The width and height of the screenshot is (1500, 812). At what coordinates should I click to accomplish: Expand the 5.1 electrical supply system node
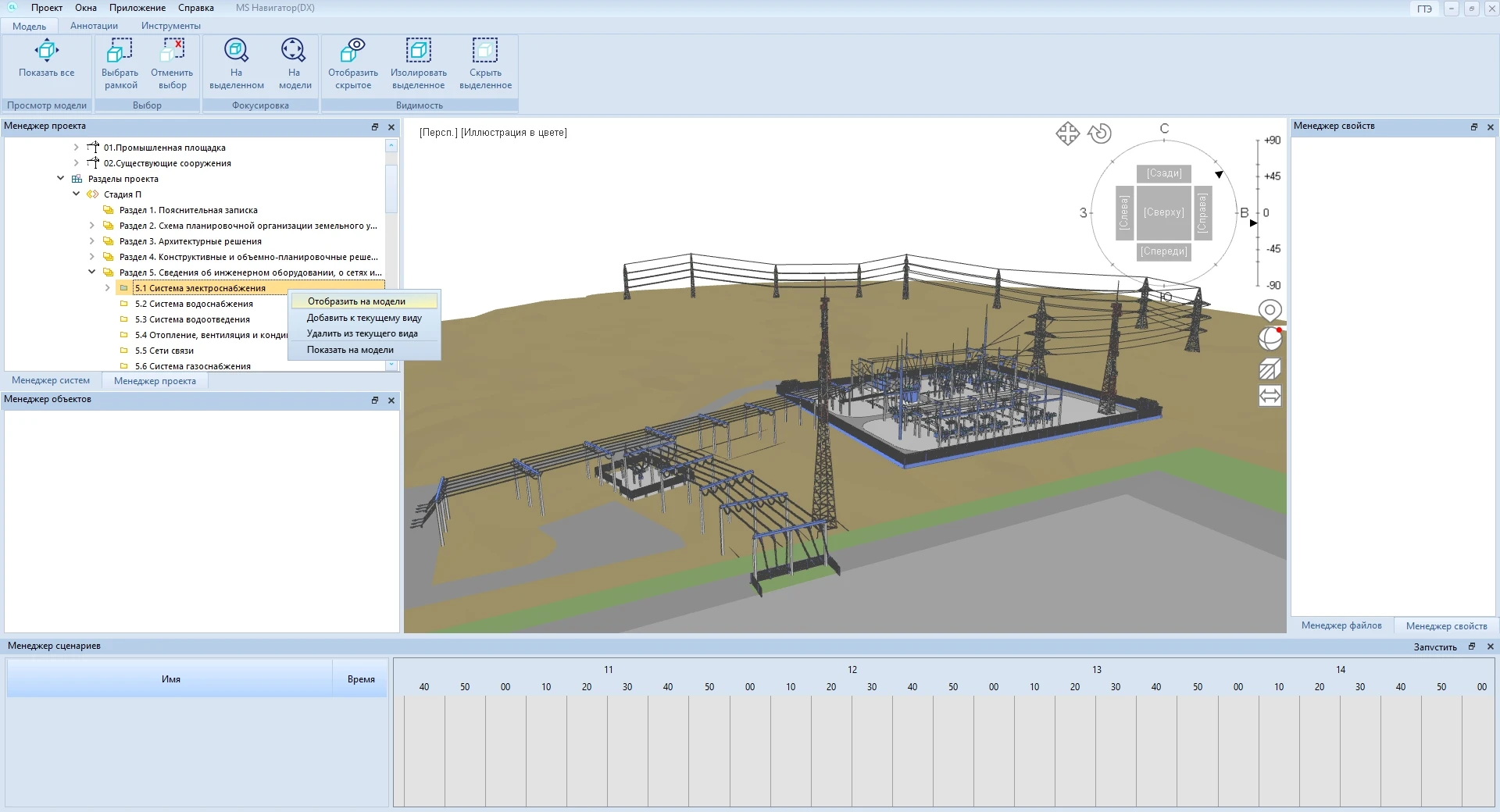point(108,288)
